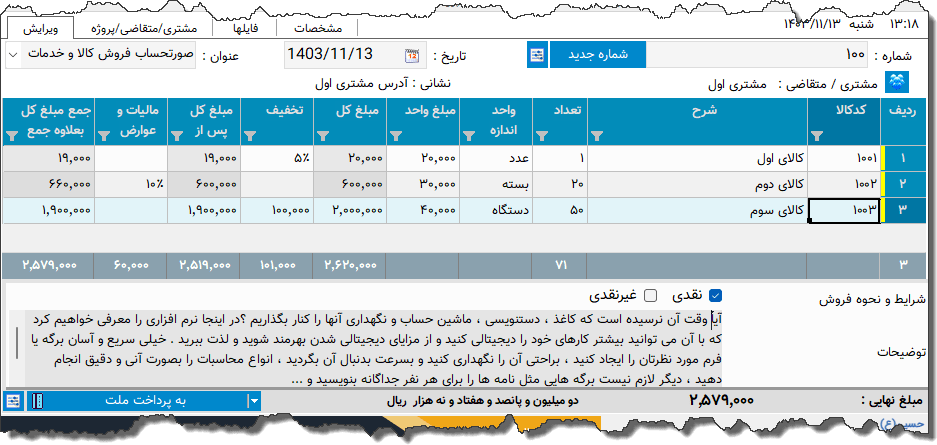Image resolution: width=937 pixels, height=445 pixels.
Task: Click footer quantity sum ۷۱
Action: pos(561,265)
